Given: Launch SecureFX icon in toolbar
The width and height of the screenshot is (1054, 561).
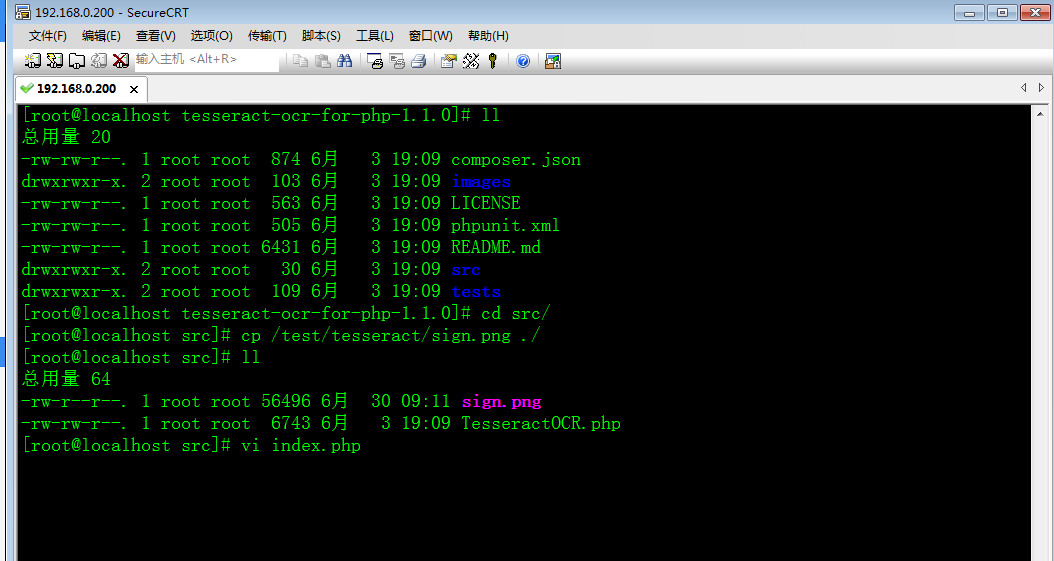Looking at the screenshot, I should pos(553,61).
